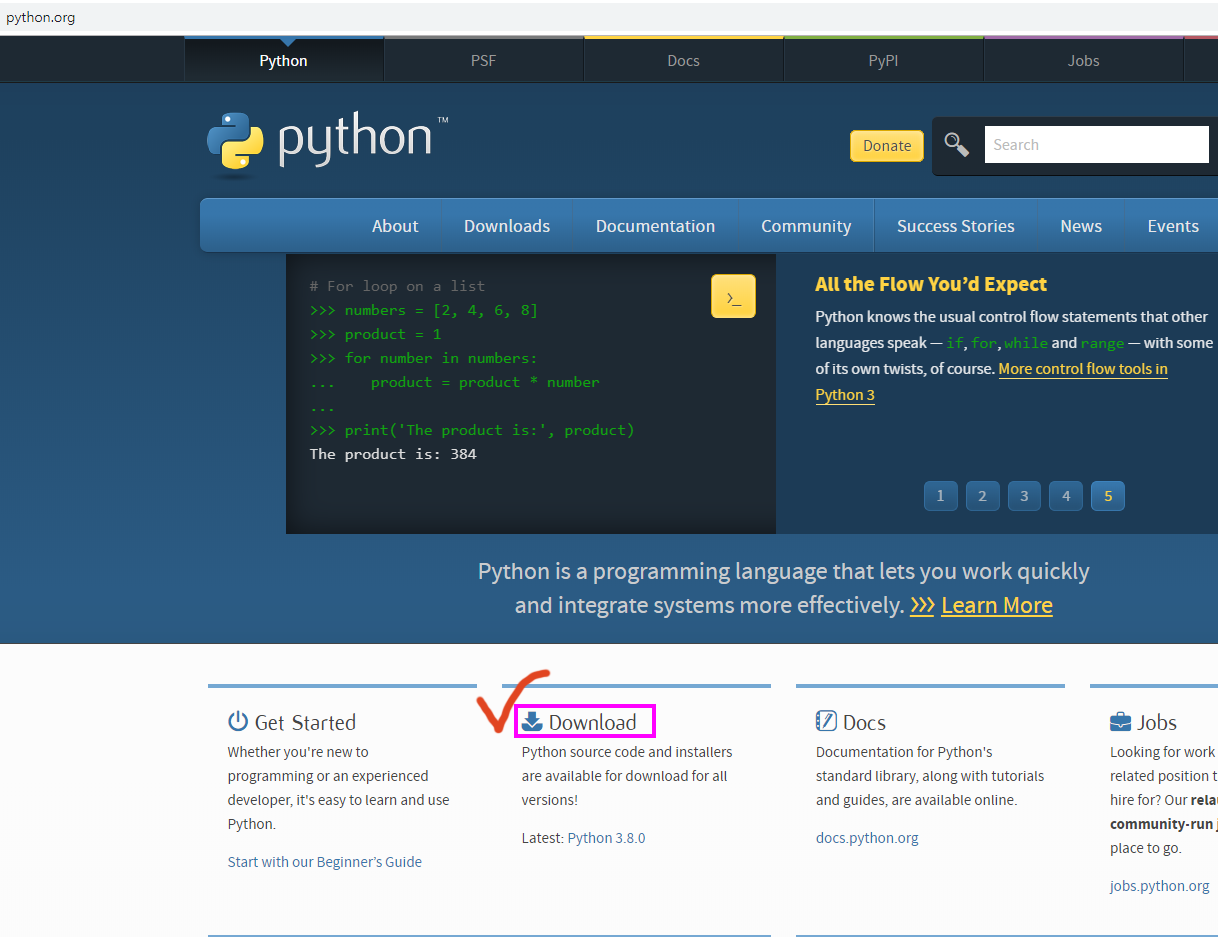The image size is (1218, 937).
Task: Click the Download heading link
Action: pos(592,722)
